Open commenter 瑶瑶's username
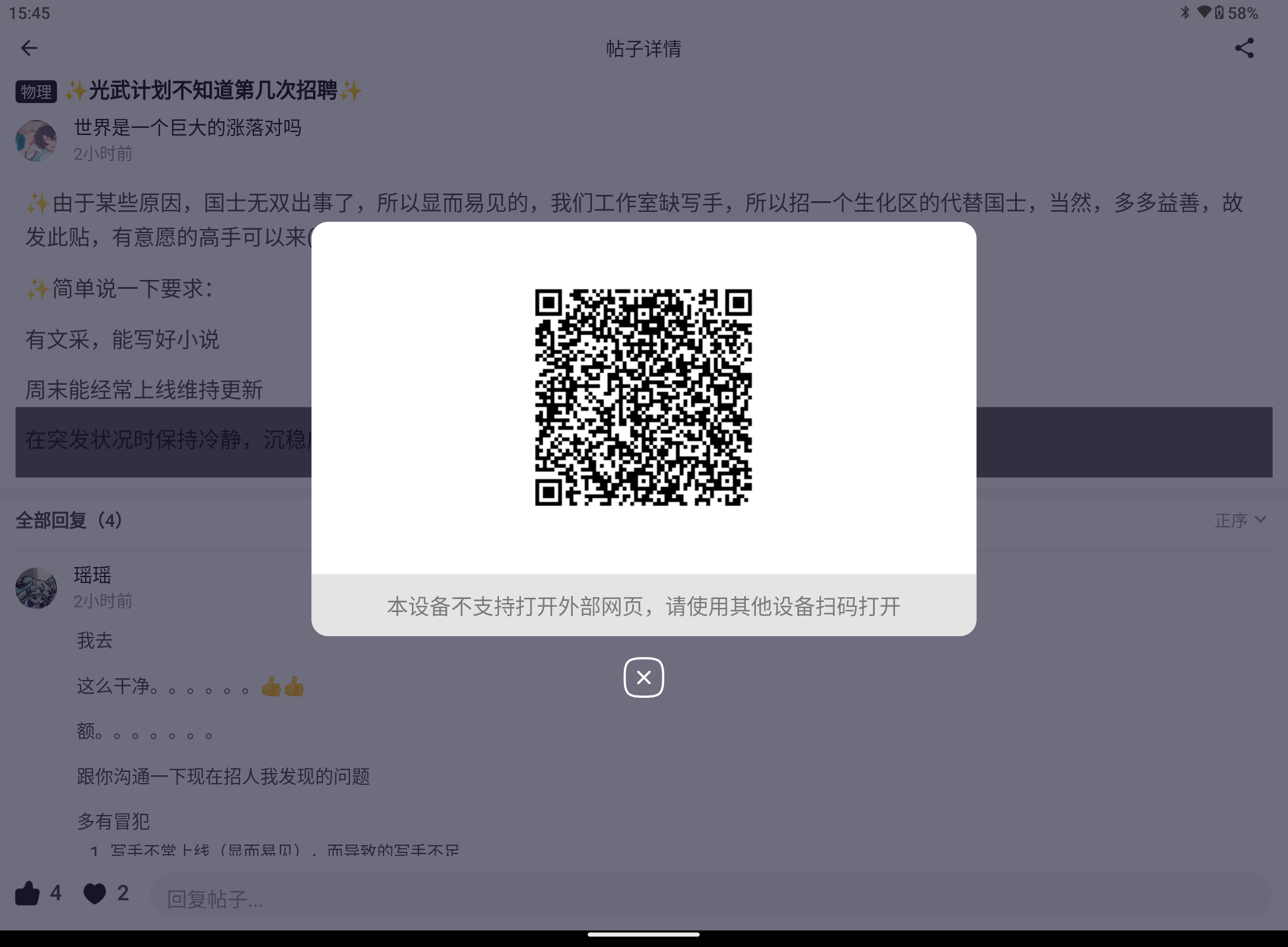The width and height of the screenshot is (1288, 947). pos(92,575)
